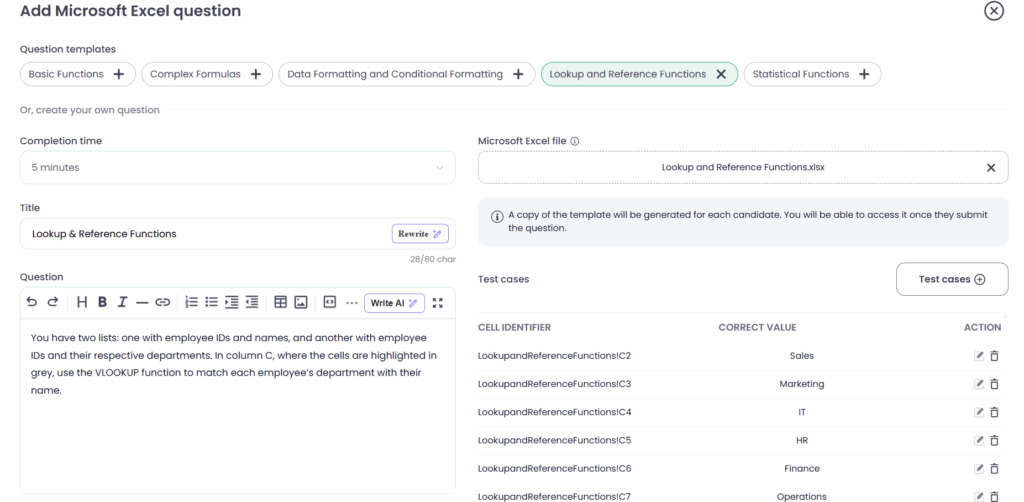Image resolution: width=1024 pixels, height=502 pixels.
Task: Click the Lookup and Reference Functions.xlsx filename
Action: [743, 167]
